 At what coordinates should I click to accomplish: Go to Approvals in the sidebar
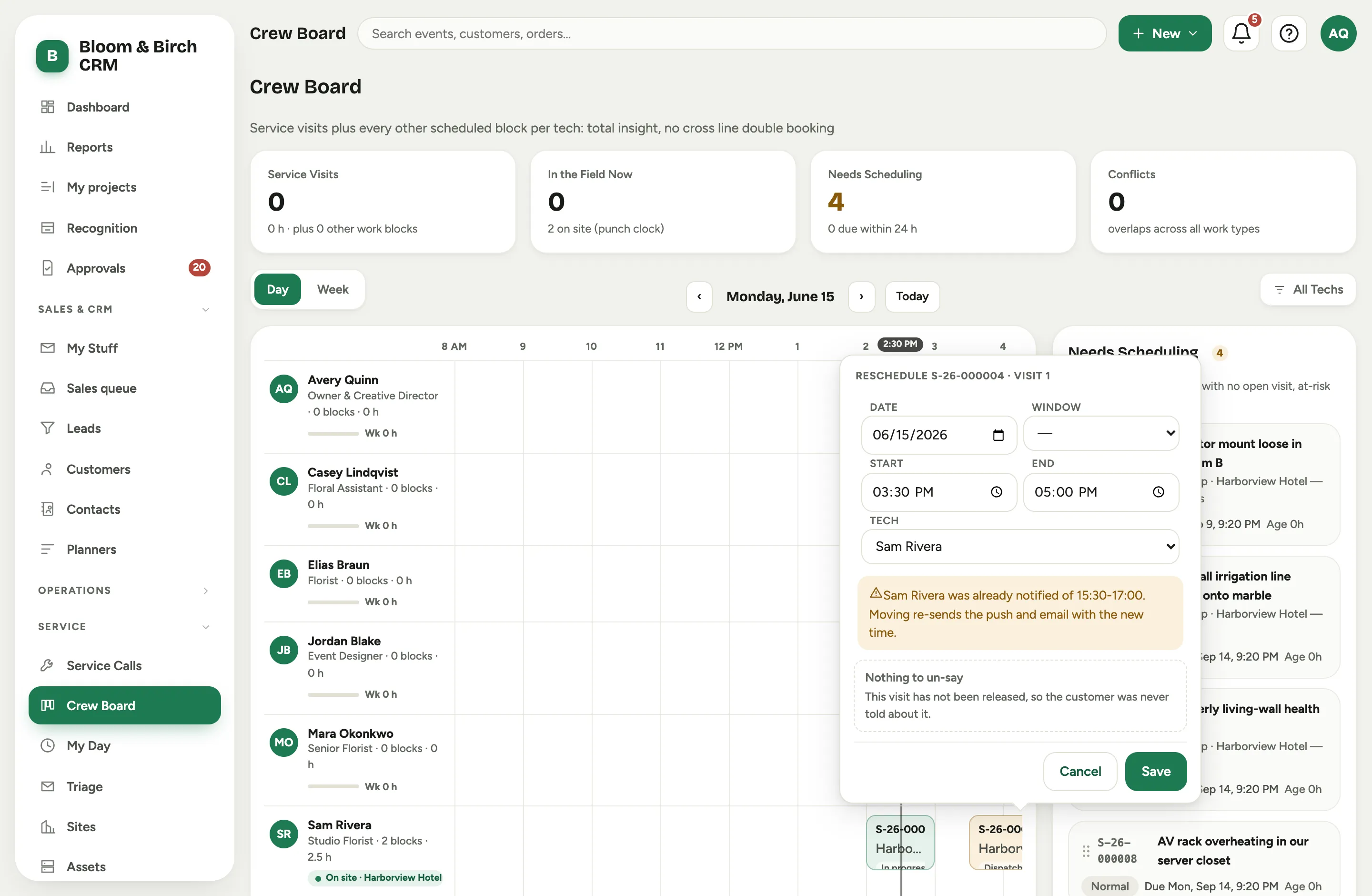pos(124,268)
